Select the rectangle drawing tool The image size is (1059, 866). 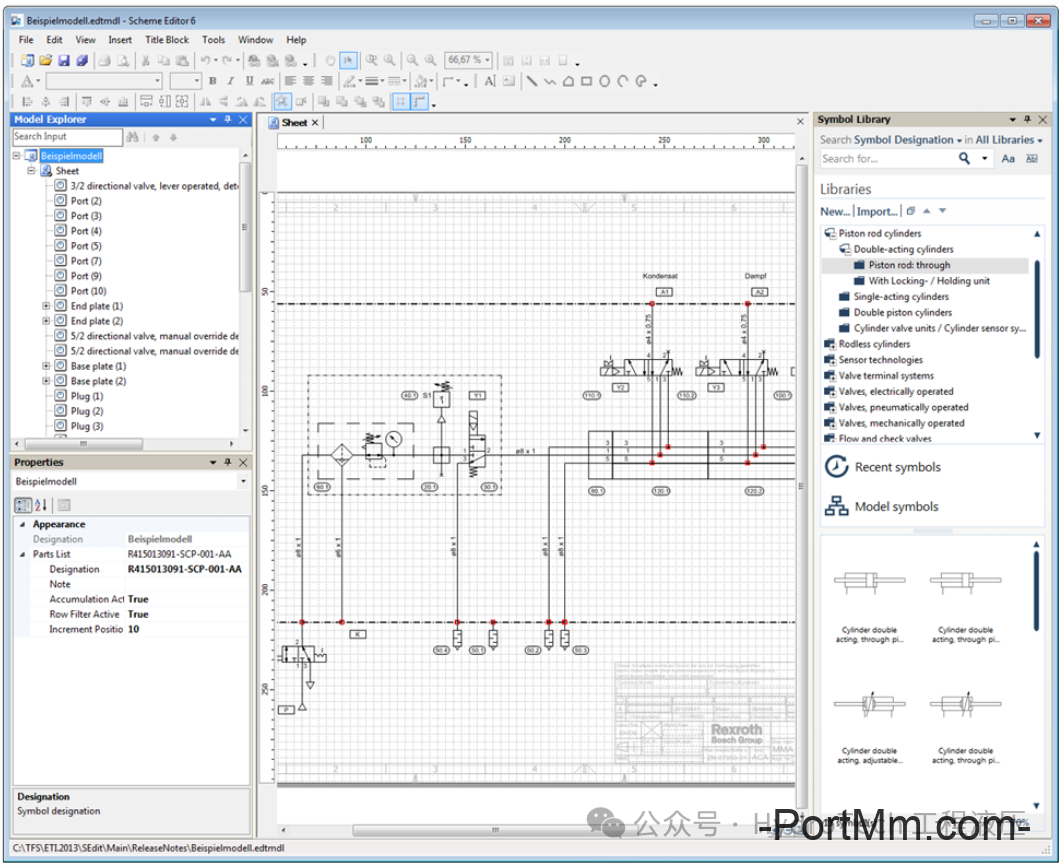586,81
